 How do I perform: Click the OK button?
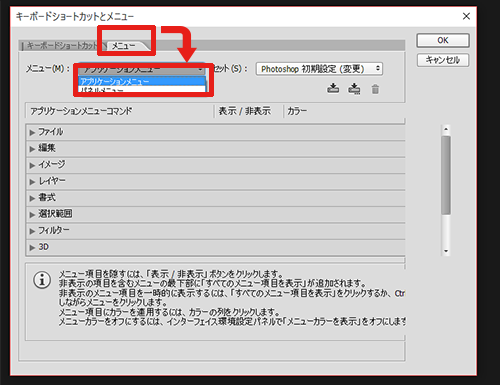(x=443, y=40)
